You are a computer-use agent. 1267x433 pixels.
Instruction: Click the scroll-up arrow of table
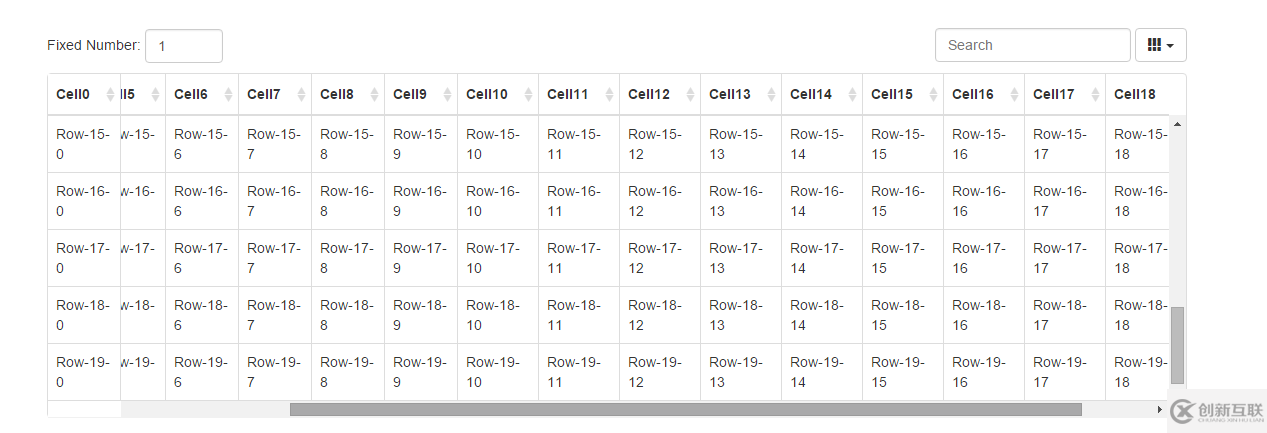tap(1177, 124)
